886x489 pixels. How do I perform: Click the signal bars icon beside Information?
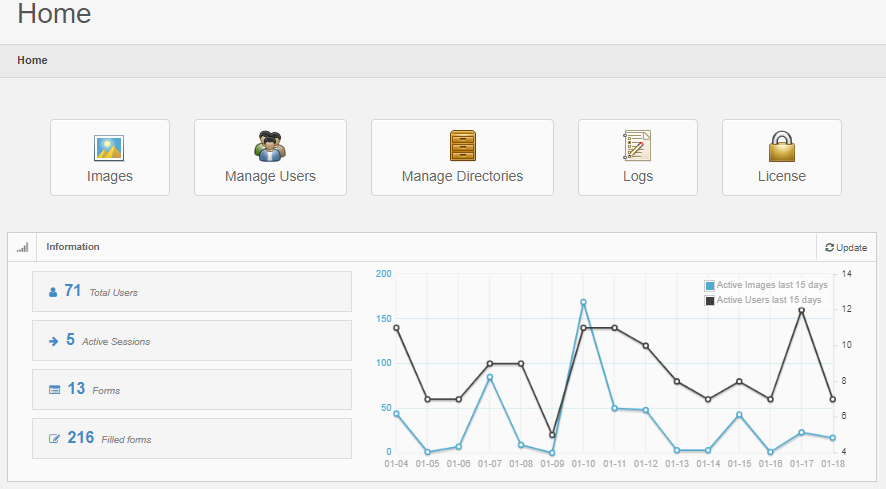point(22,247)
